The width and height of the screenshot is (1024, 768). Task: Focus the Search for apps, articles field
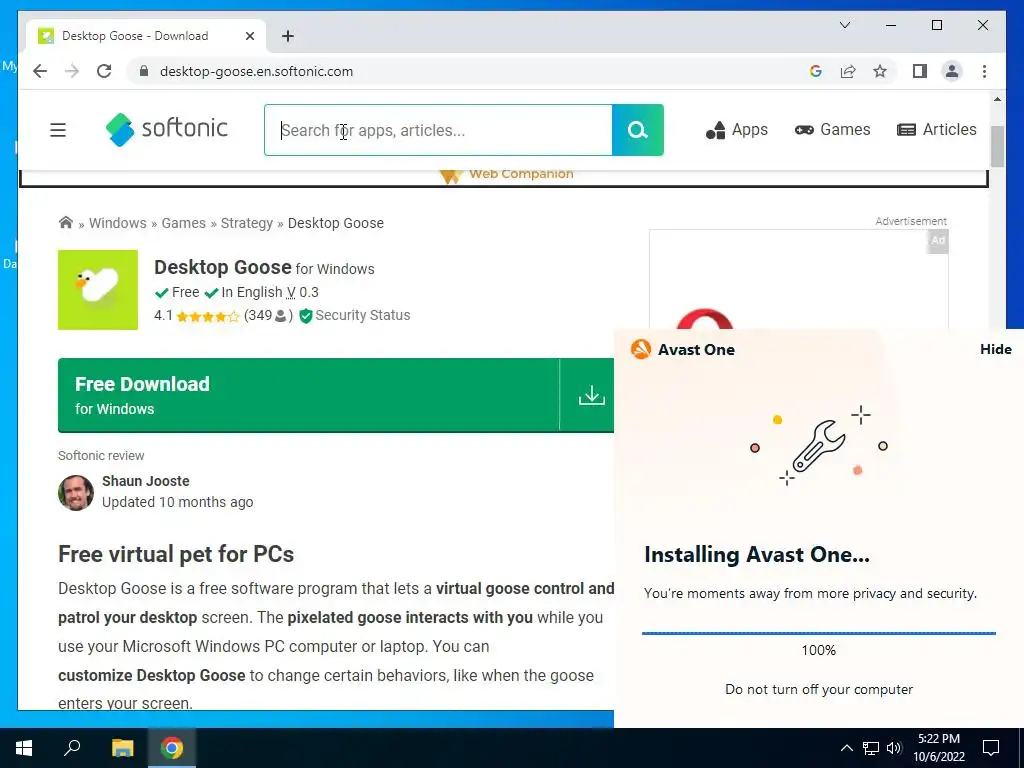(x=438, y=130)
